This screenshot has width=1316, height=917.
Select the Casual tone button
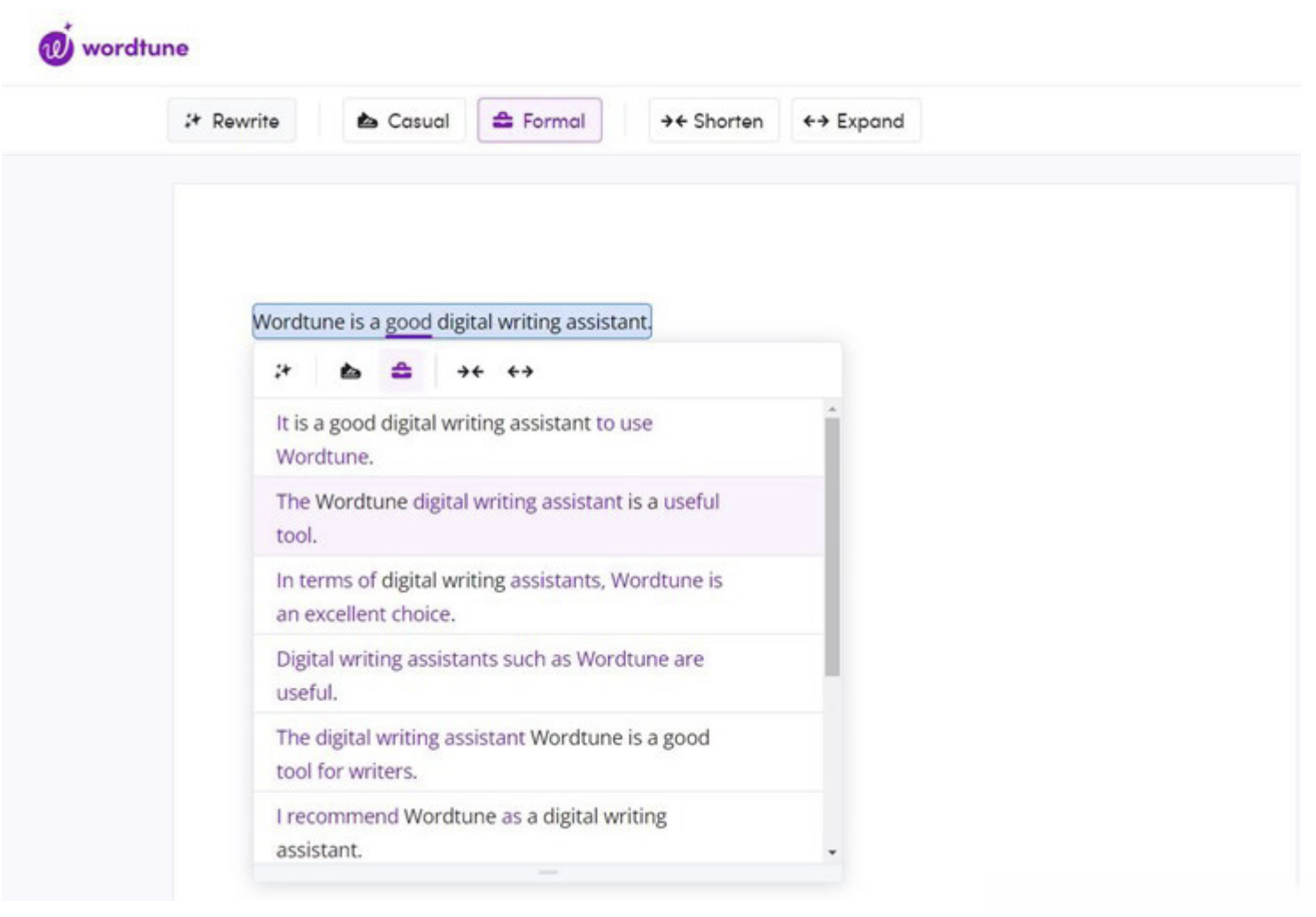point(404,120)
